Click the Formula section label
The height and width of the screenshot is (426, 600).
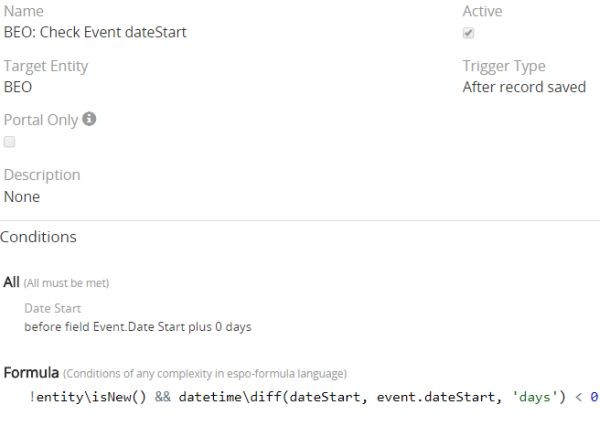(30, 373)
